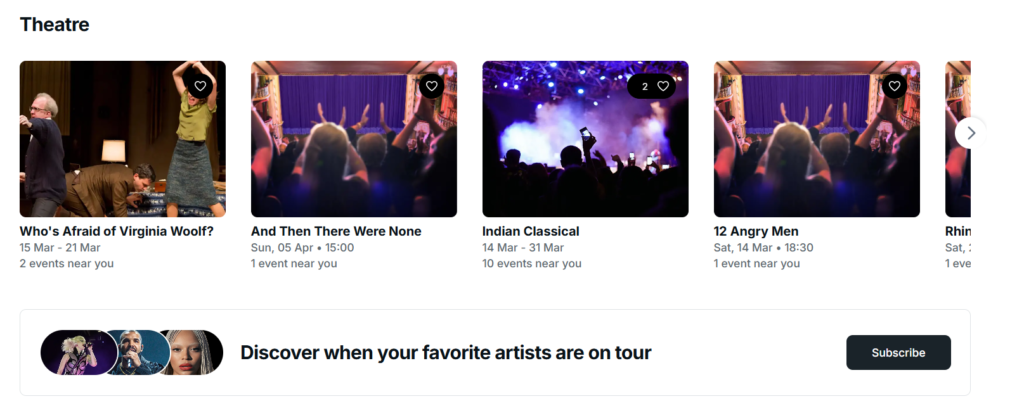Select the Indian Classical title link
Image resolution: width=1024 pixels, height=413 pixels.
[531, 231]
